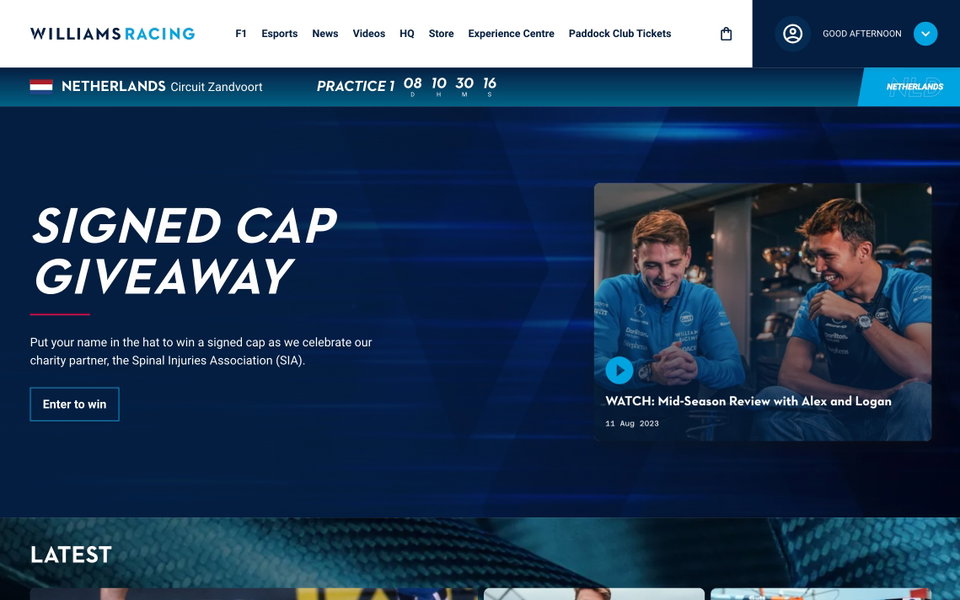Click the SIGNED CAP GIVEAWAY headline

tap(184, 251)
